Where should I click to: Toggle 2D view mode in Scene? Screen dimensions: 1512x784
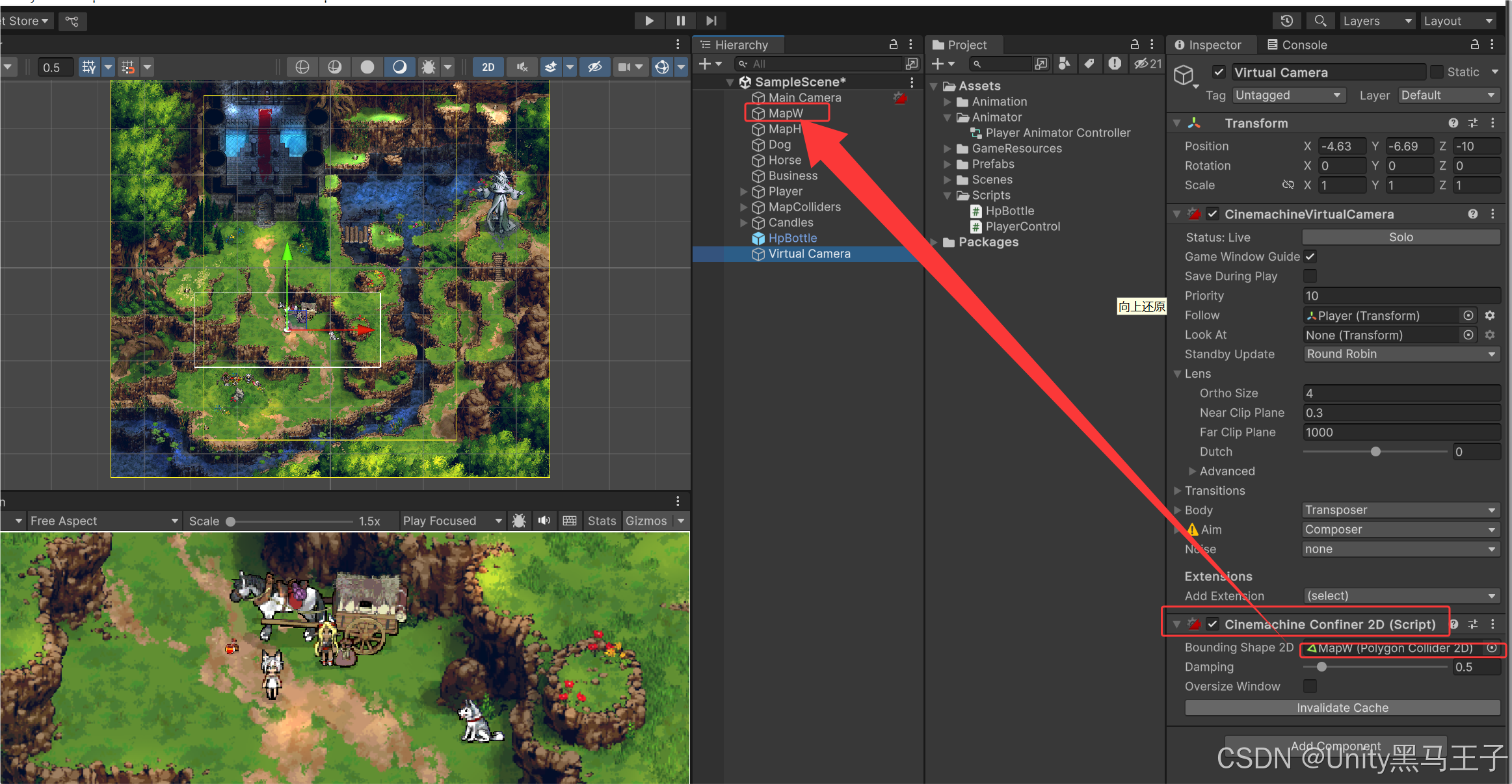pos(488,67)
